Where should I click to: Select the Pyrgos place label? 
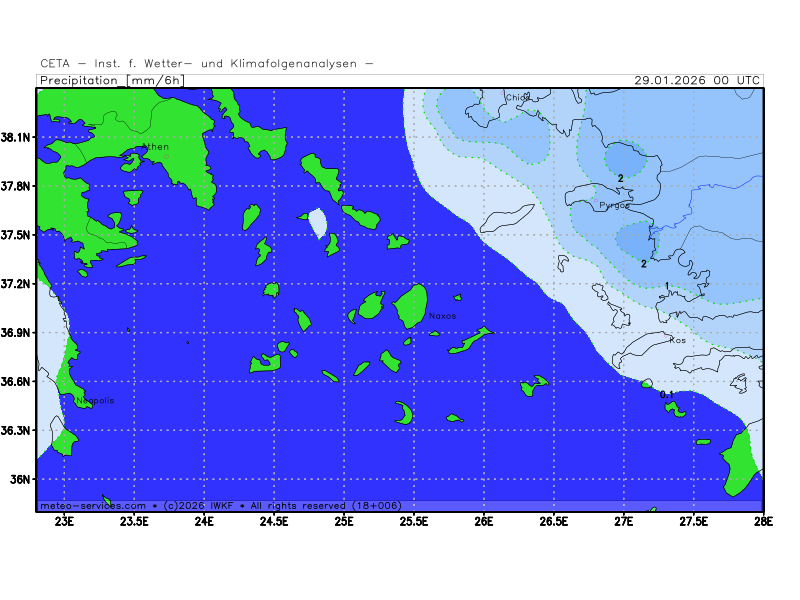[x=614, y=205]
